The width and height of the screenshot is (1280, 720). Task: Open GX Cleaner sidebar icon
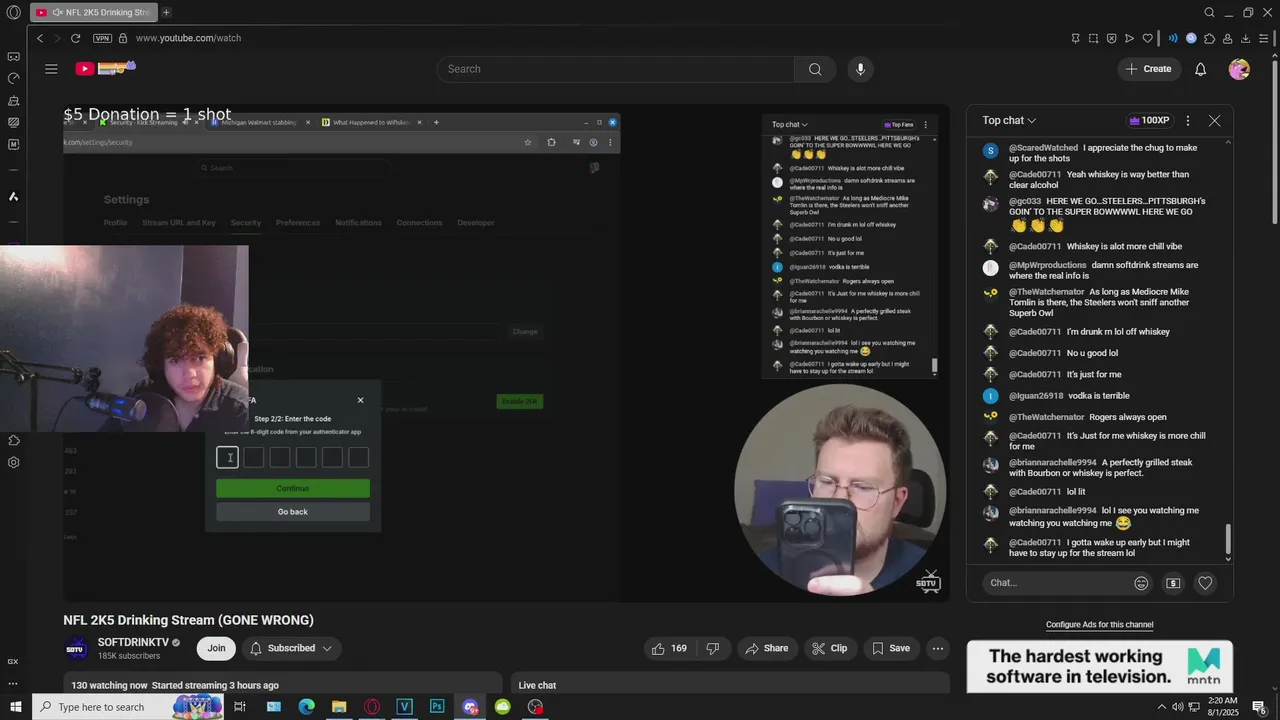point(13,101)
